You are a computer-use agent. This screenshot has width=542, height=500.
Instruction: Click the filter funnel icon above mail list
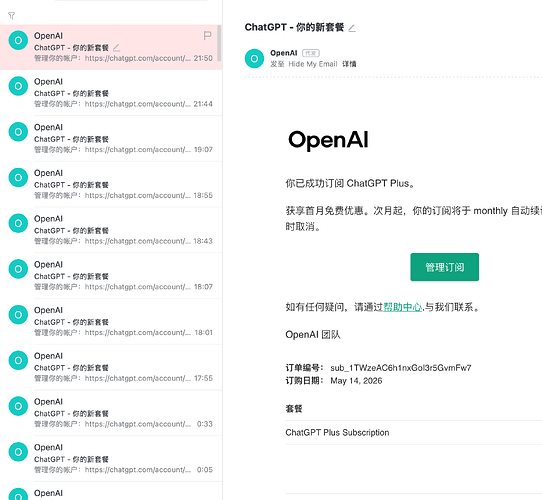[11, 16]
